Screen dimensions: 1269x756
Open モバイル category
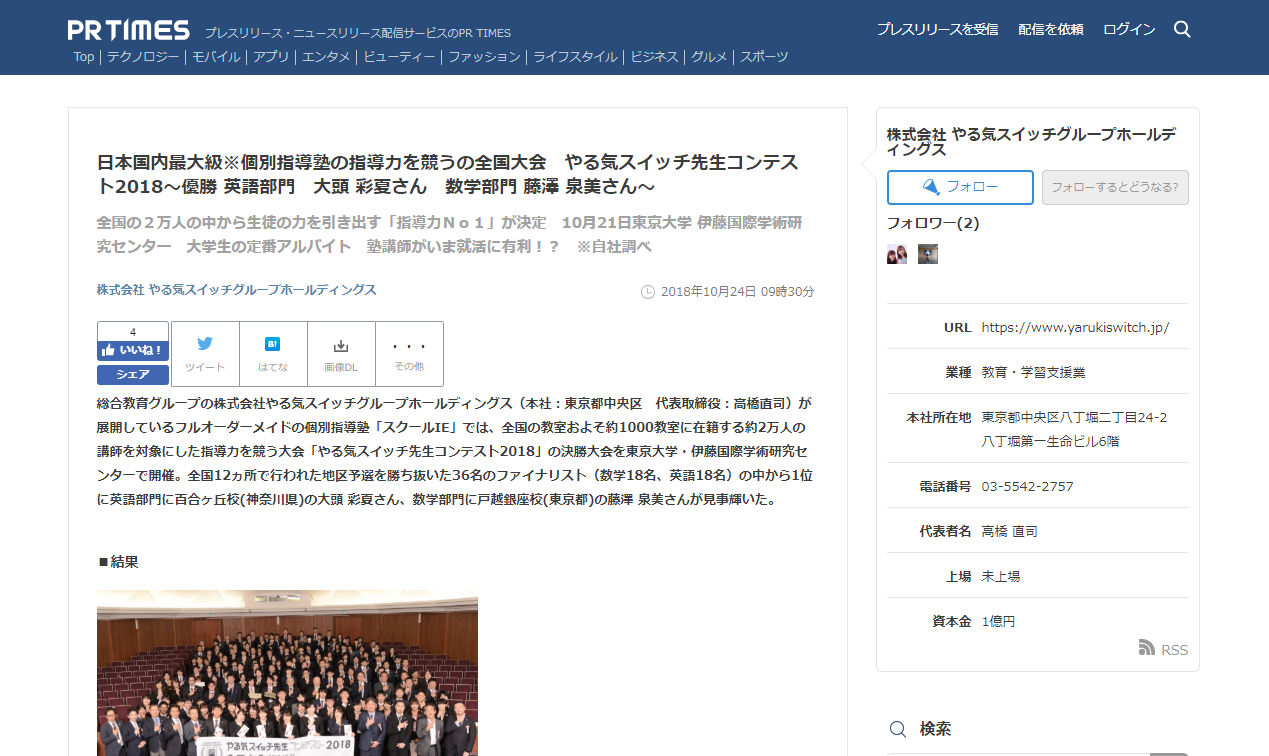coord(216,57)
